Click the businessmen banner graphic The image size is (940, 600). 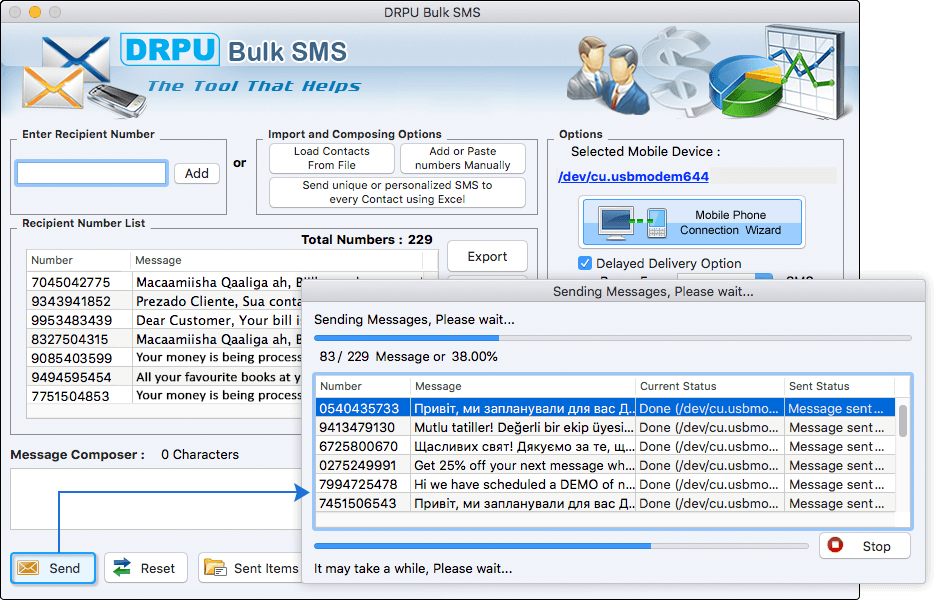point(608,76)
